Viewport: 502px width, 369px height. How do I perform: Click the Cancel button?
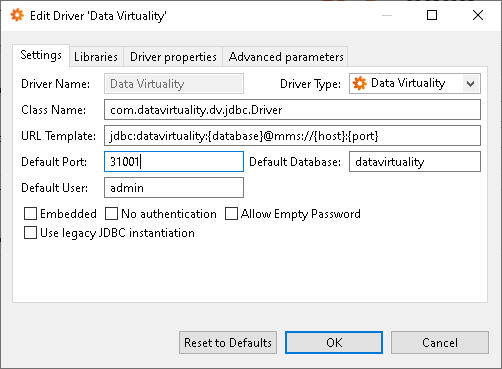[440, 342]
